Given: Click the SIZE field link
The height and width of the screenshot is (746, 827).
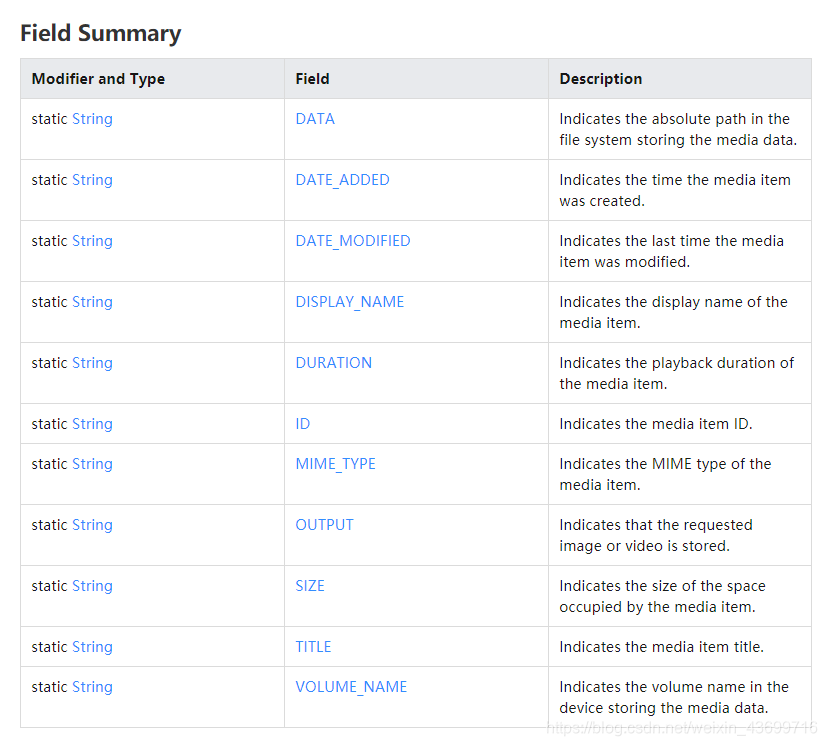Looking at the screenshot, I should click(310, 586).
